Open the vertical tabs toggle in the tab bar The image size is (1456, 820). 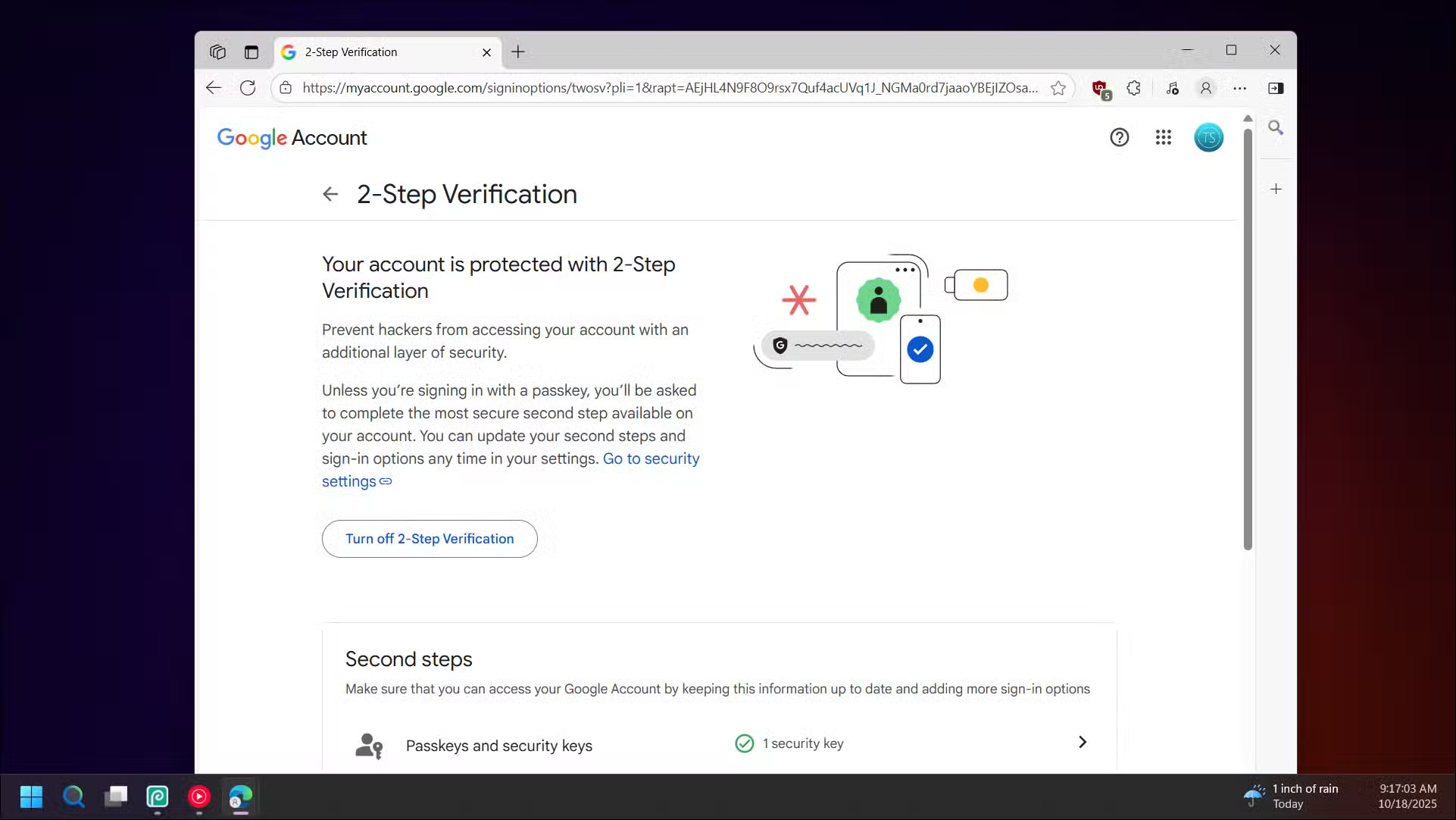tap(252, 52)
